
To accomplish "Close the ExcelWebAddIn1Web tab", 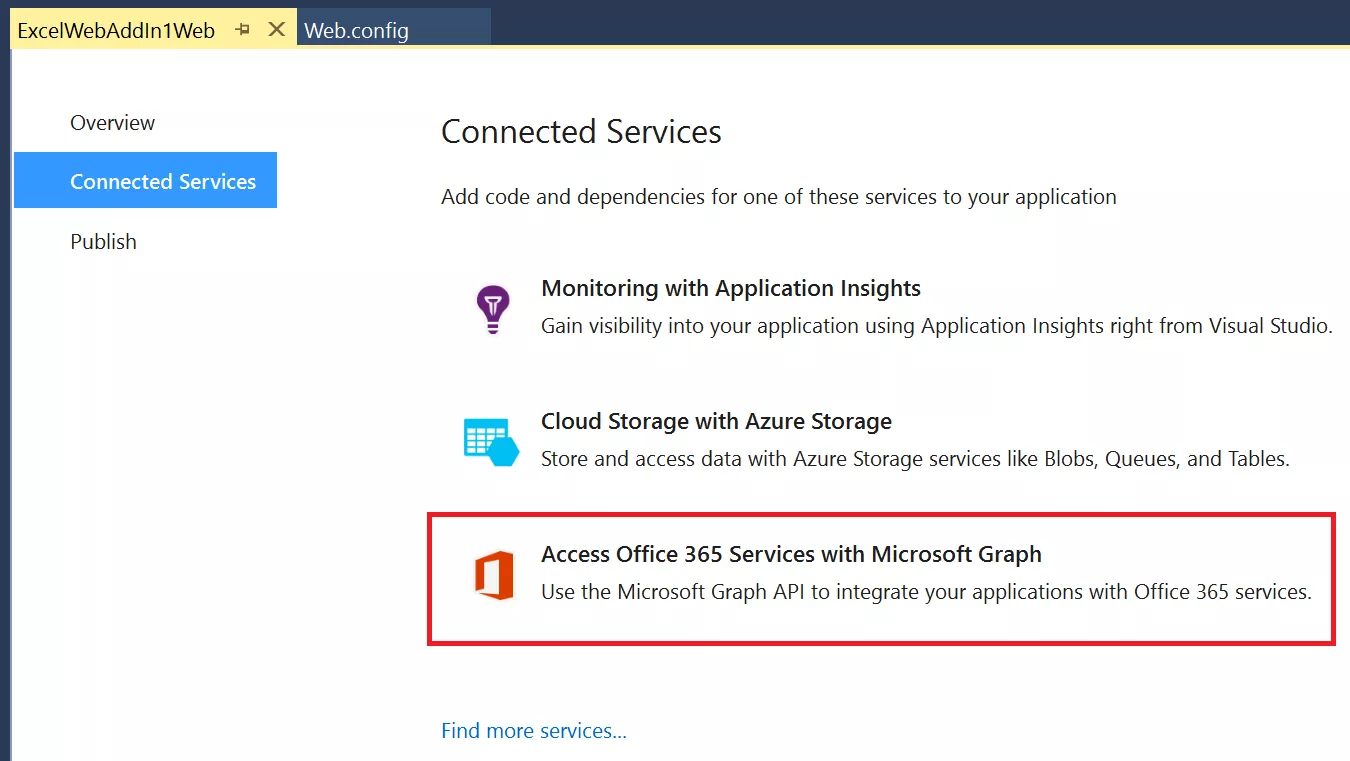I will click(277, 30).
